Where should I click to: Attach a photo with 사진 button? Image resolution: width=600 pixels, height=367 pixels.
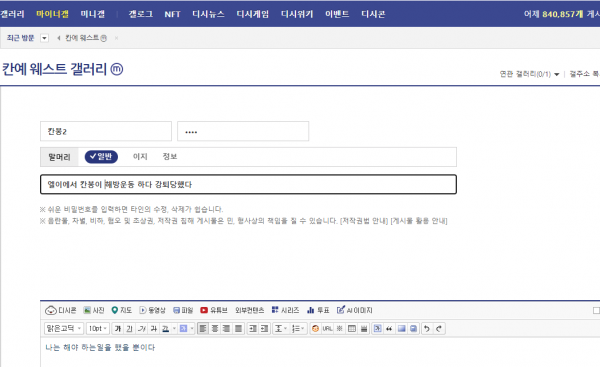coord(94,310)
